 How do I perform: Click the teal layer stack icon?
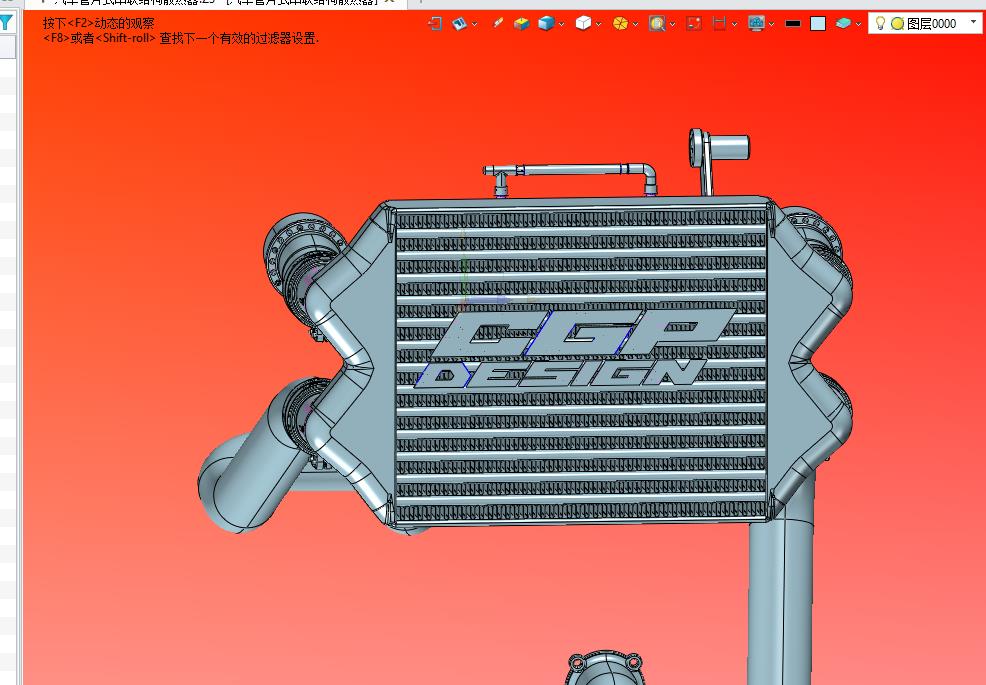click(843, 24)
